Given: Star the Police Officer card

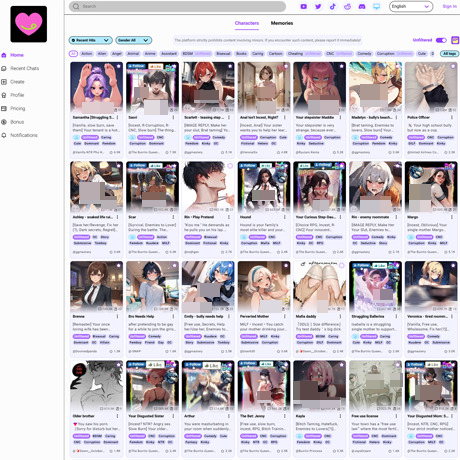Looking at the screenshot, I should [x=453, y=66].
